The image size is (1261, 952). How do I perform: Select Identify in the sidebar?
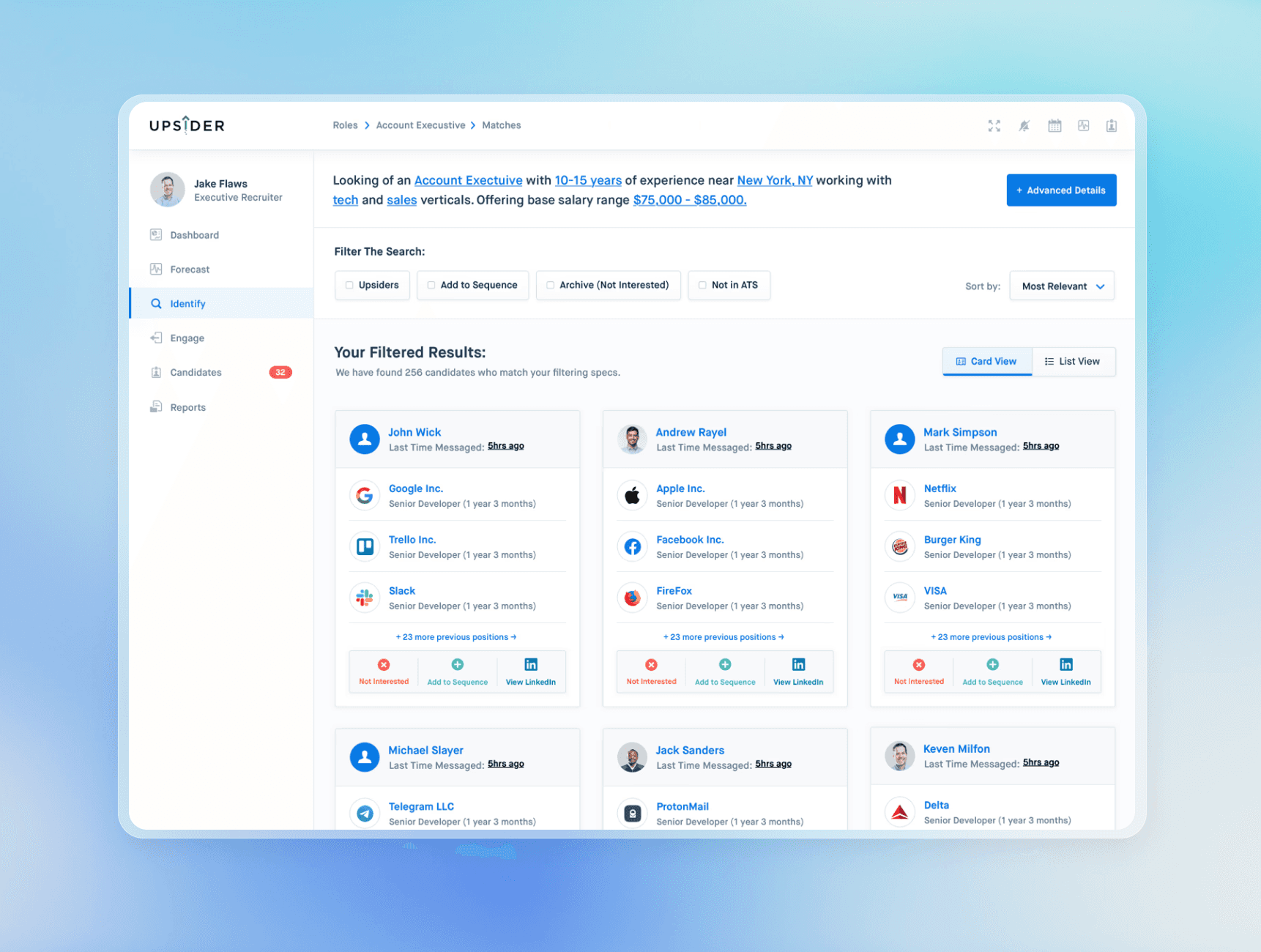pyautogui.click(x=221, y=303)
